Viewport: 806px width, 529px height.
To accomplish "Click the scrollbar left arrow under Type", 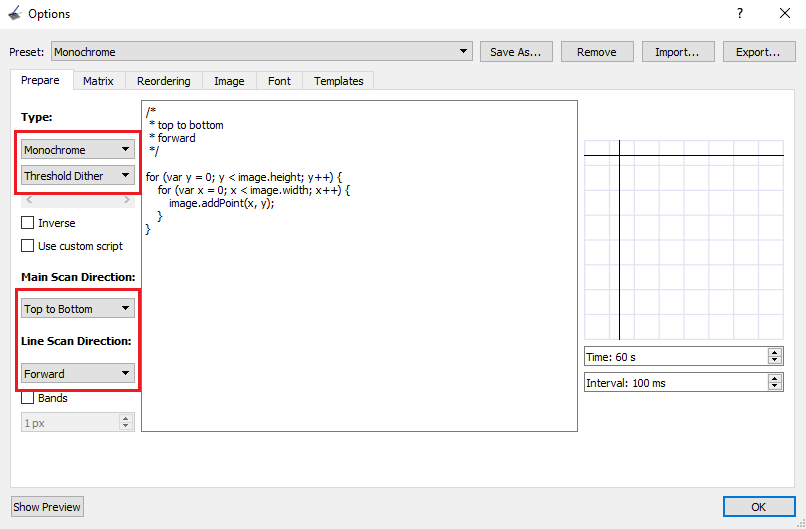I will [29, 200].
